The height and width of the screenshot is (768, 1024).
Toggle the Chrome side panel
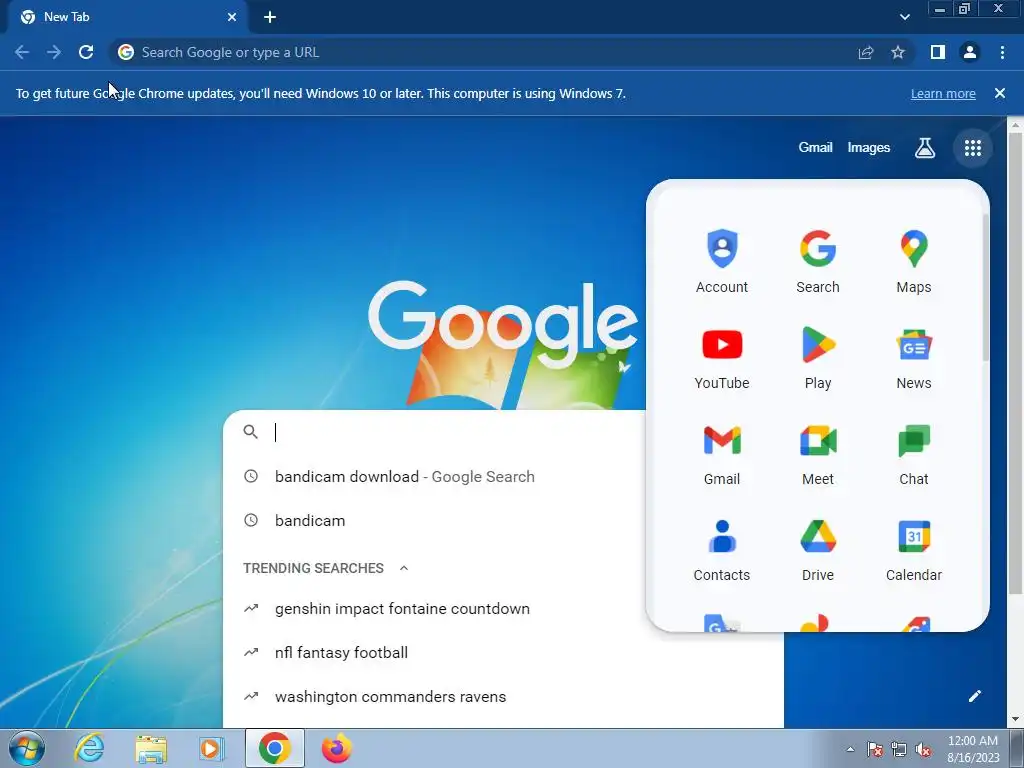[x=937, y=52]
